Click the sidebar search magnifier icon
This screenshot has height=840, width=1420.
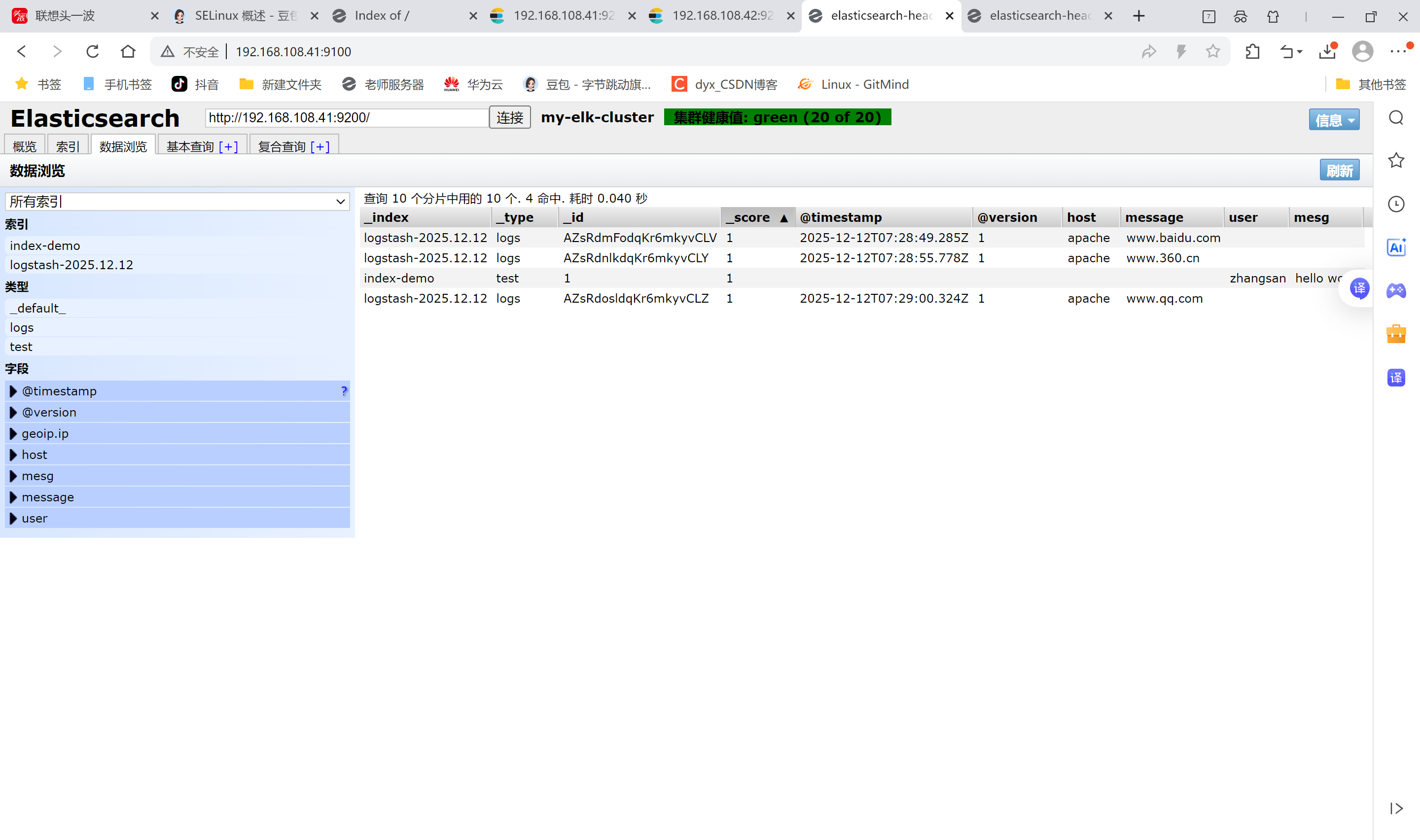[x=1396, y=118]
